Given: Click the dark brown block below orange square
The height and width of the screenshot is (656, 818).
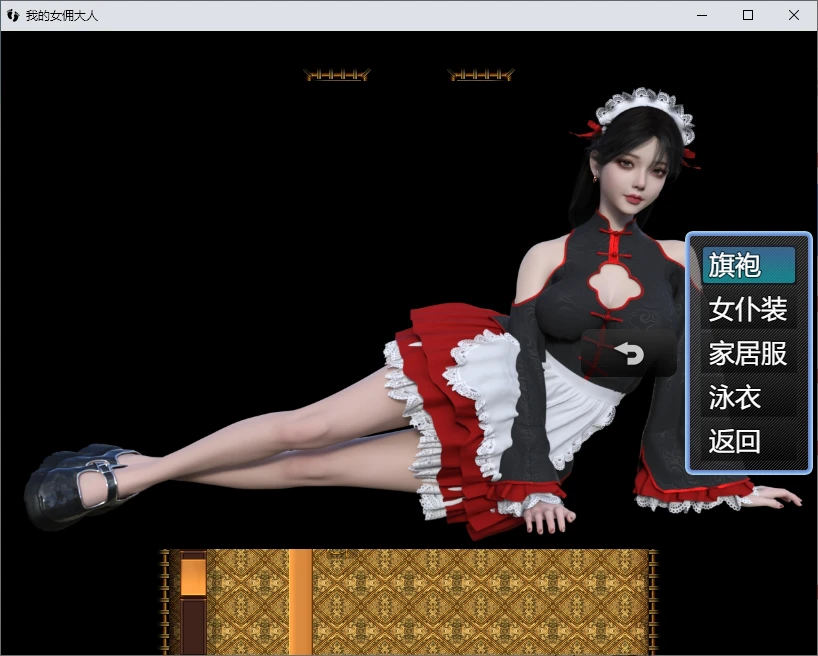Looking at the screenshot, I should point(193,626).
